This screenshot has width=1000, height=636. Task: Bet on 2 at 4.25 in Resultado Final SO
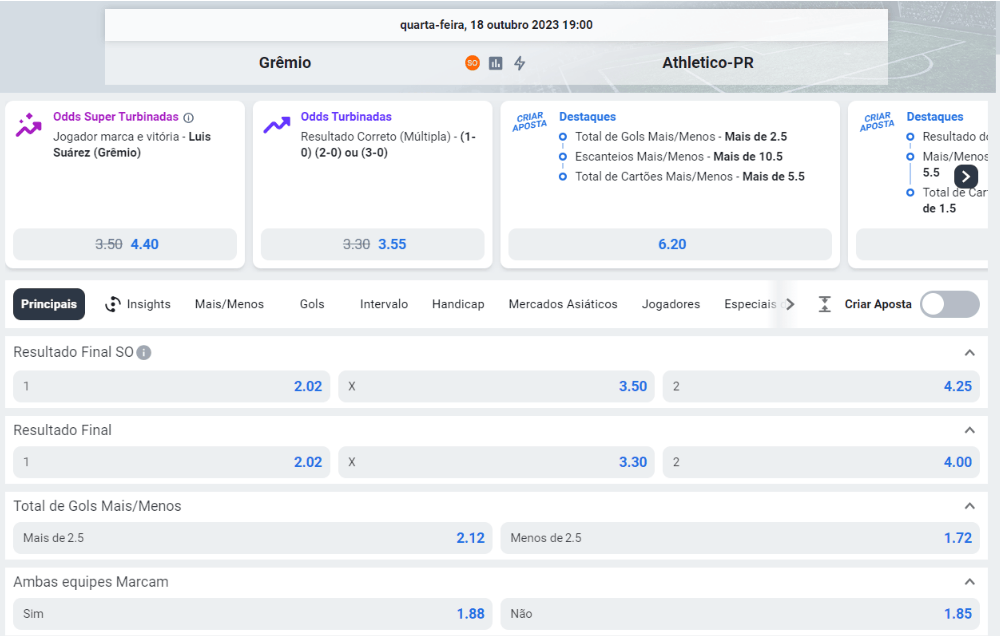[821, 387]
